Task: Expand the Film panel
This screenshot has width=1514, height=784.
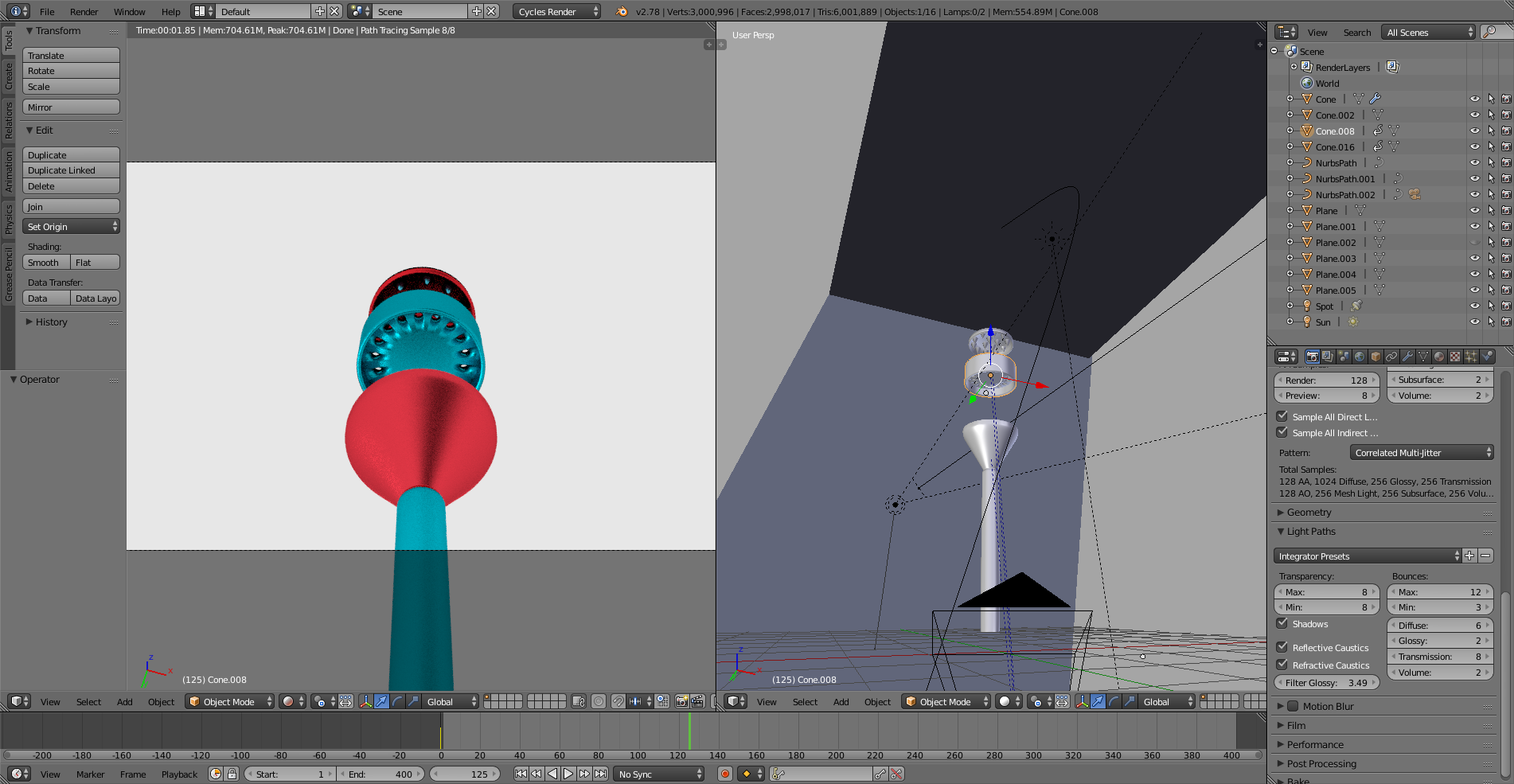Action: click(1296, 725)
